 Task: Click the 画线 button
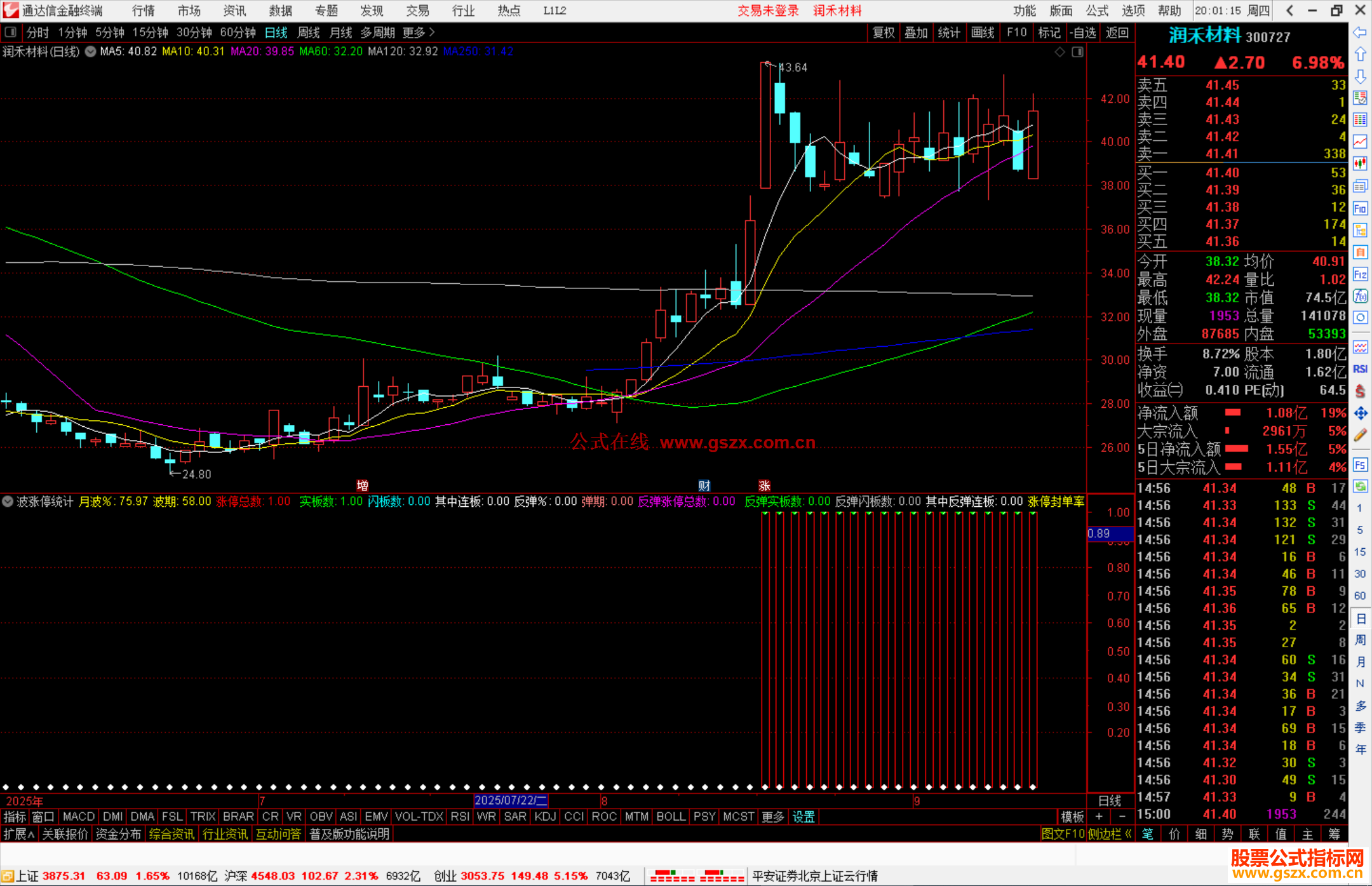983,32
